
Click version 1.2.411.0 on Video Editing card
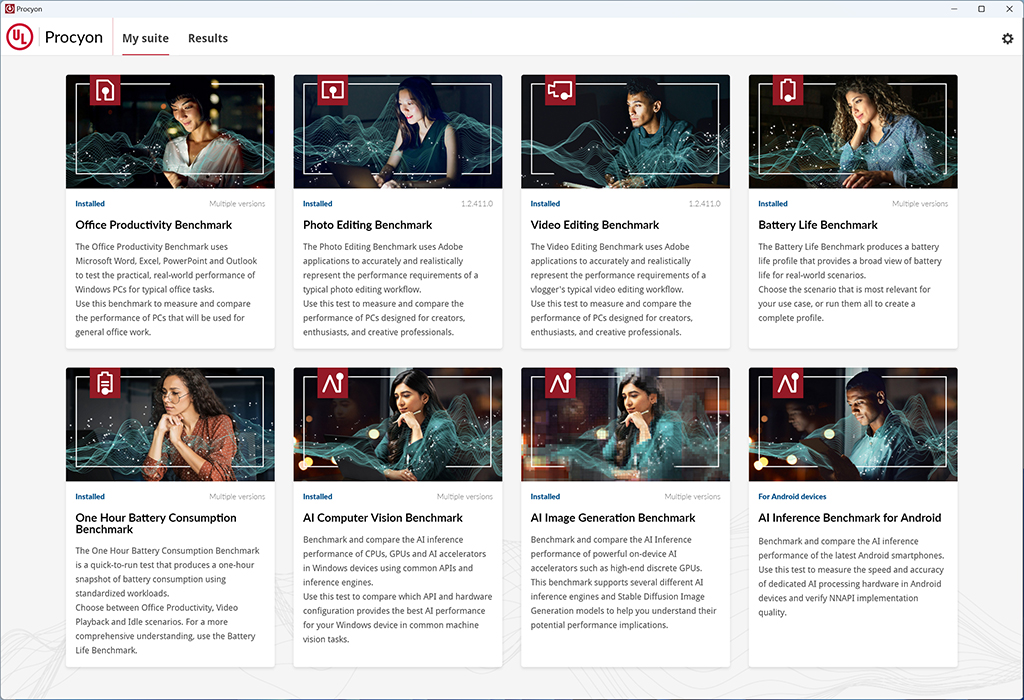pos(705,204)
